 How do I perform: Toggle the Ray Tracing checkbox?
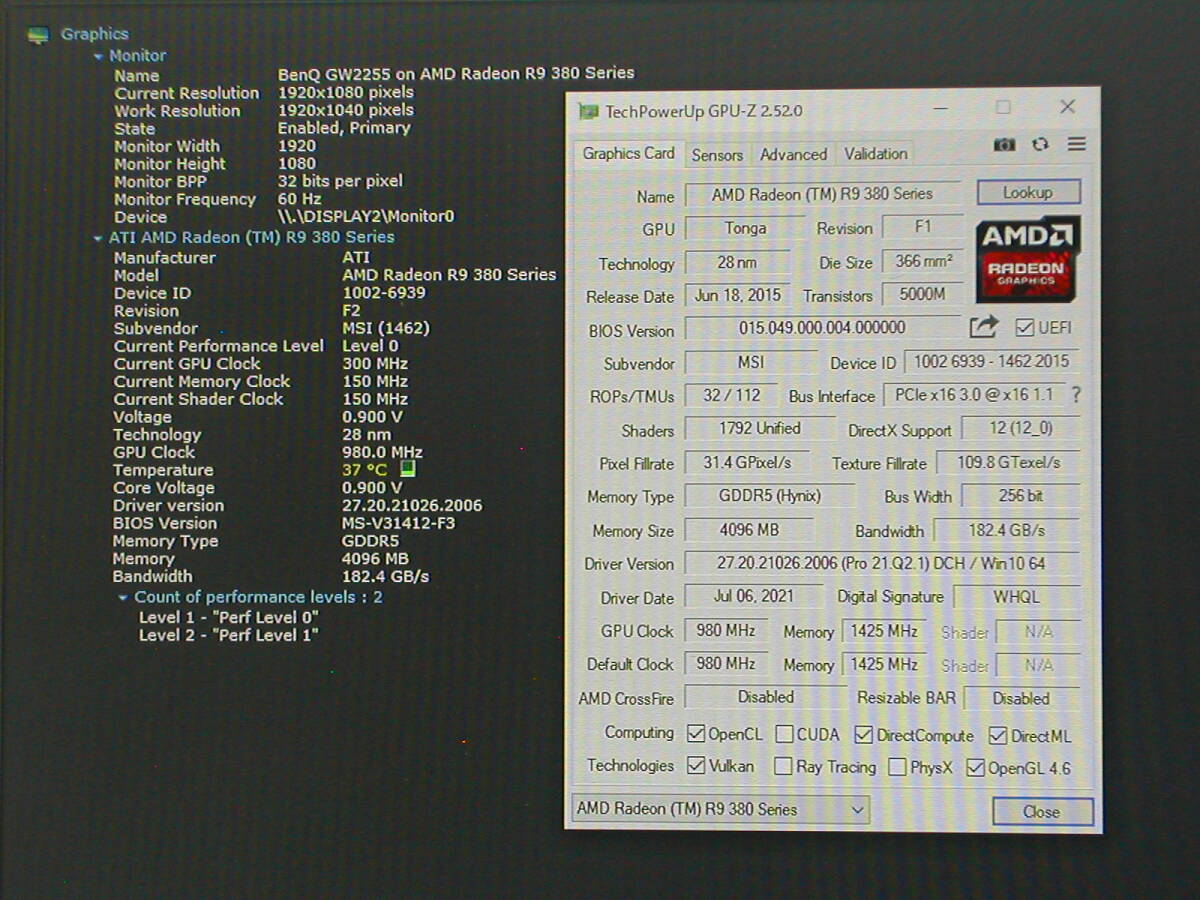tap(785, 767)
